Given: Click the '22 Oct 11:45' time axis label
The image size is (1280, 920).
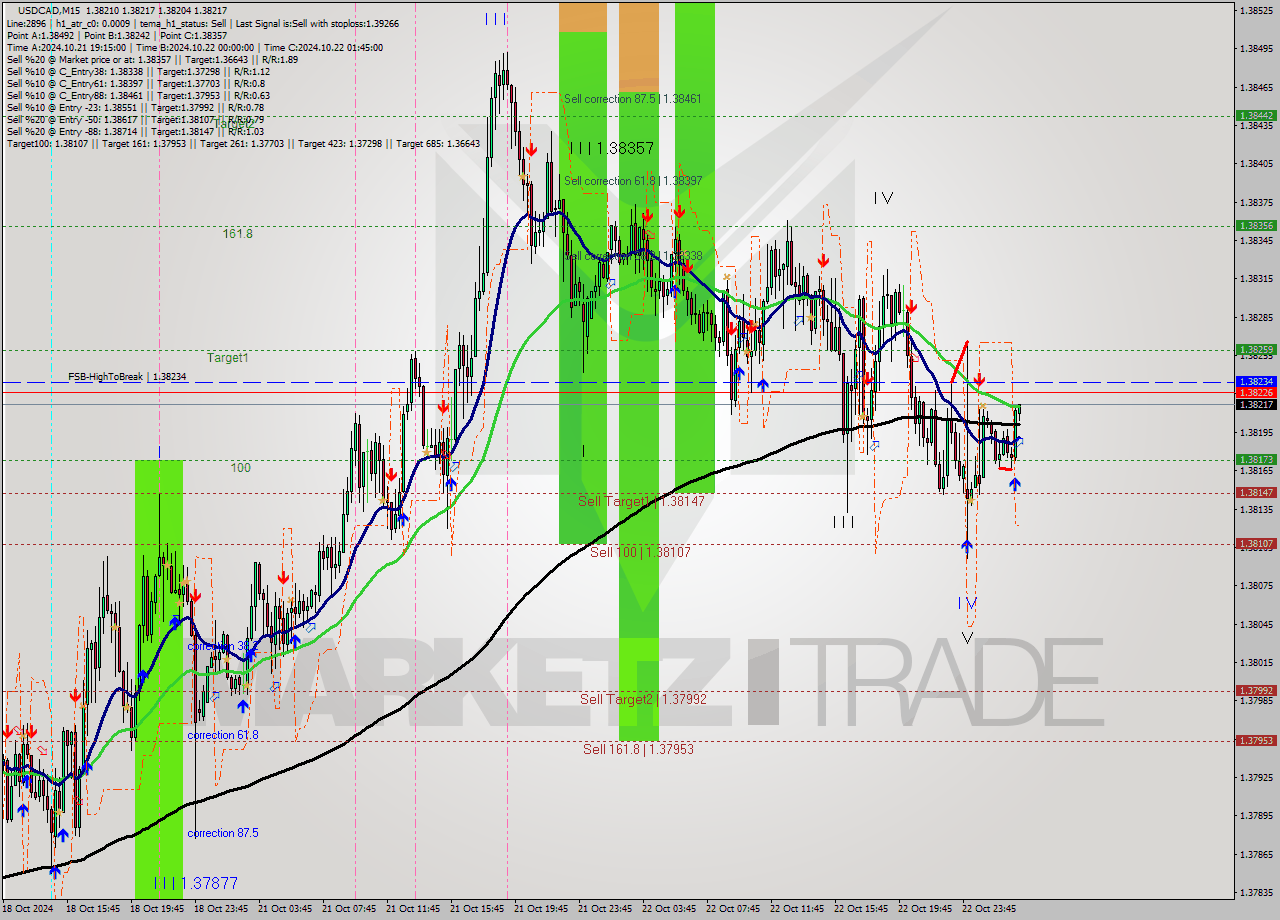Looking at the screenshot, I should click(x=796, y=909).
